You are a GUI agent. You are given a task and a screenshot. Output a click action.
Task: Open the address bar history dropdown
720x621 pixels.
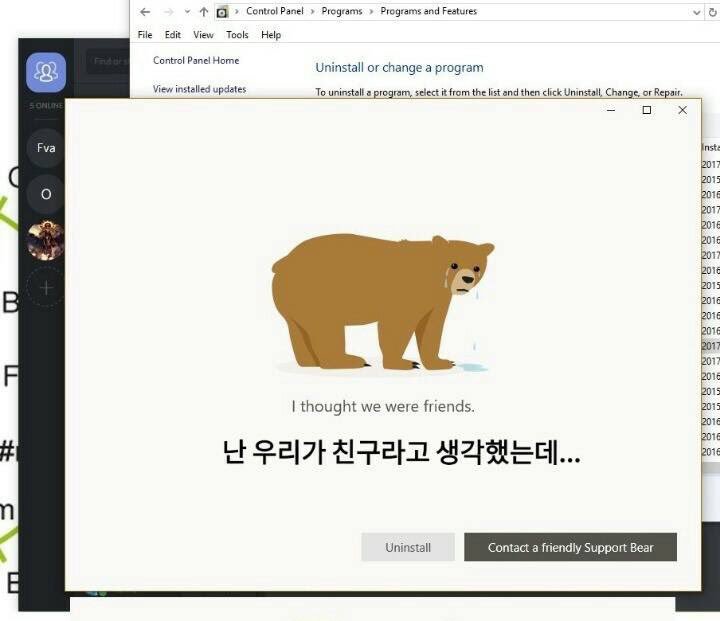[x=697, y=12]
